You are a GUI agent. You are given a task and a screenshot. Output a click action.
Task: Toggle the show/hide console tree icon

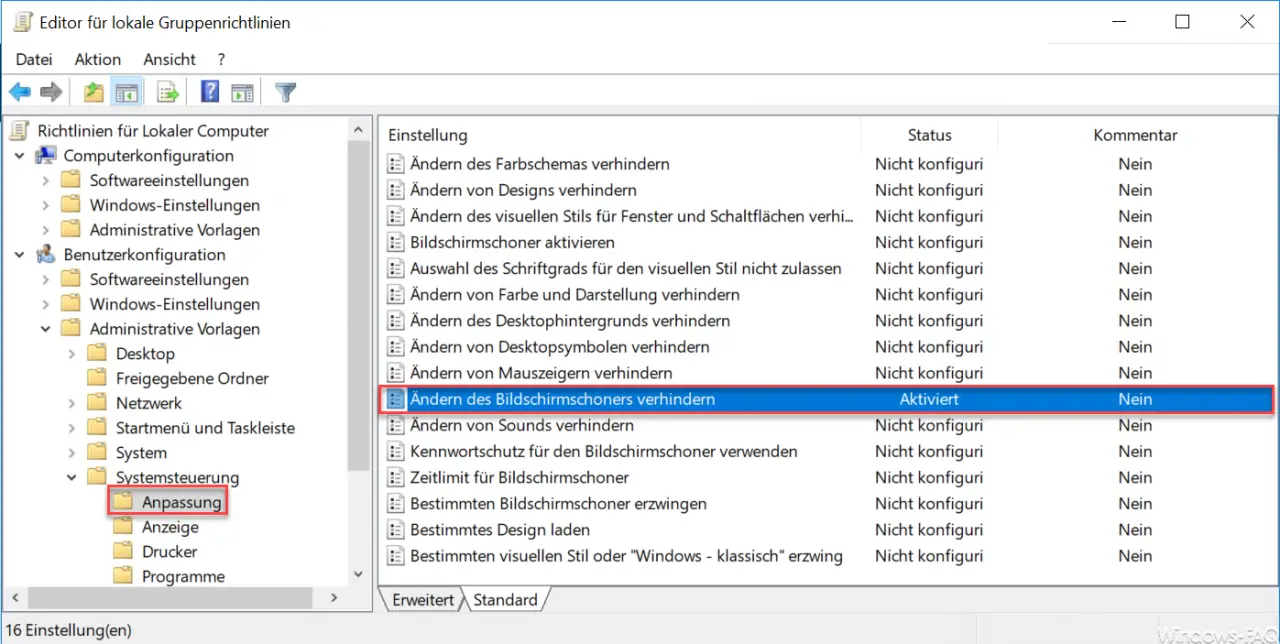click(126, 93)
